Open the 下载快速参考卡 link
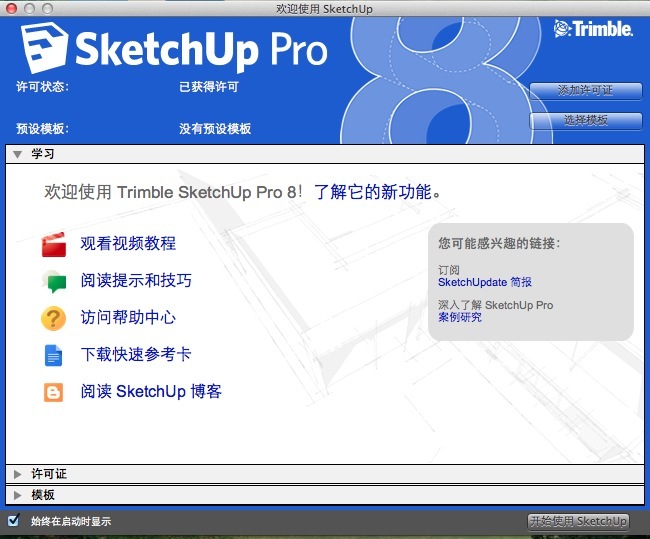Image resolution: width=650 pixels, height=539 pixels. pos(136,354)
